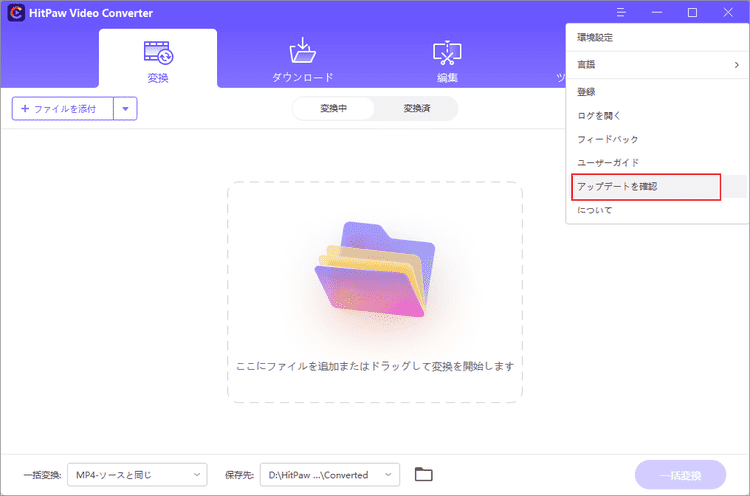
Task: Close the HitPaw Video Converter window
Action: (728, 12)
